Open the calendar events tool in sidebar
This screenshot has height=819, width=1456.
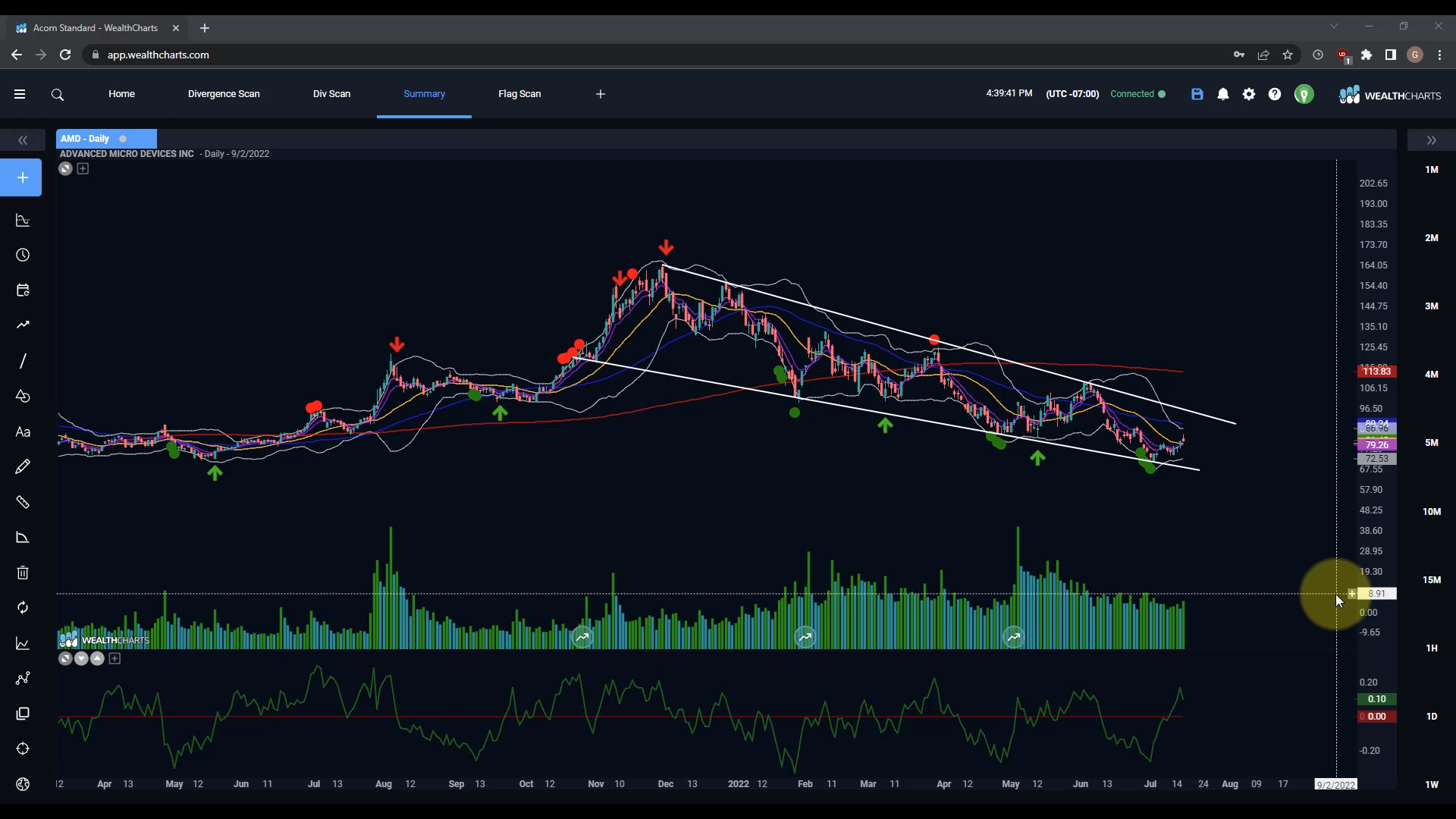pos(23,290)
